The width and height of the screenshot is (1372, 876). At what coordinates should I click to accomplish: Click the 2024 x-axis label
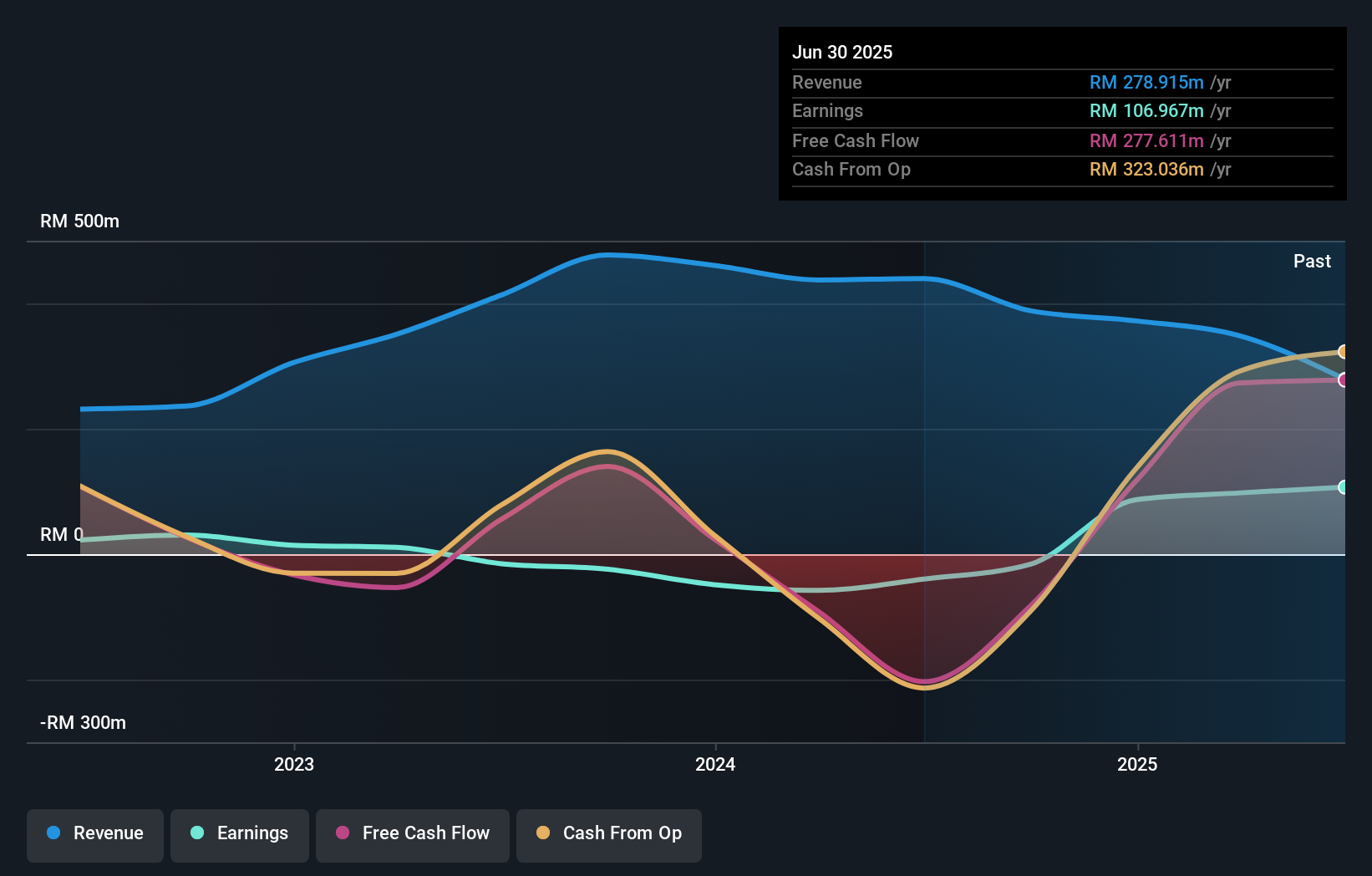click(715, 764)
